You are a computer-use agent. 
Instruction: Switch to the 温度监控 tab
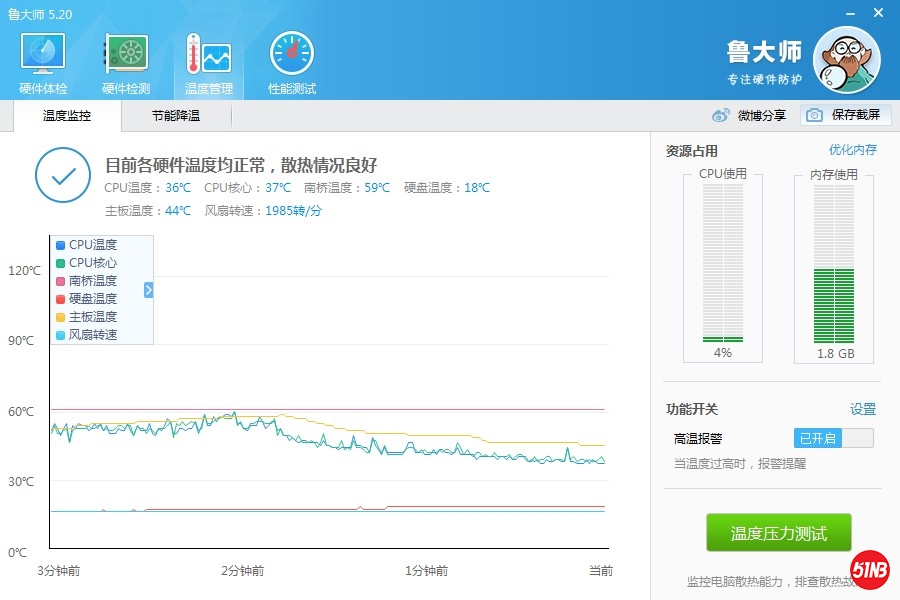(x=67, y=116)
